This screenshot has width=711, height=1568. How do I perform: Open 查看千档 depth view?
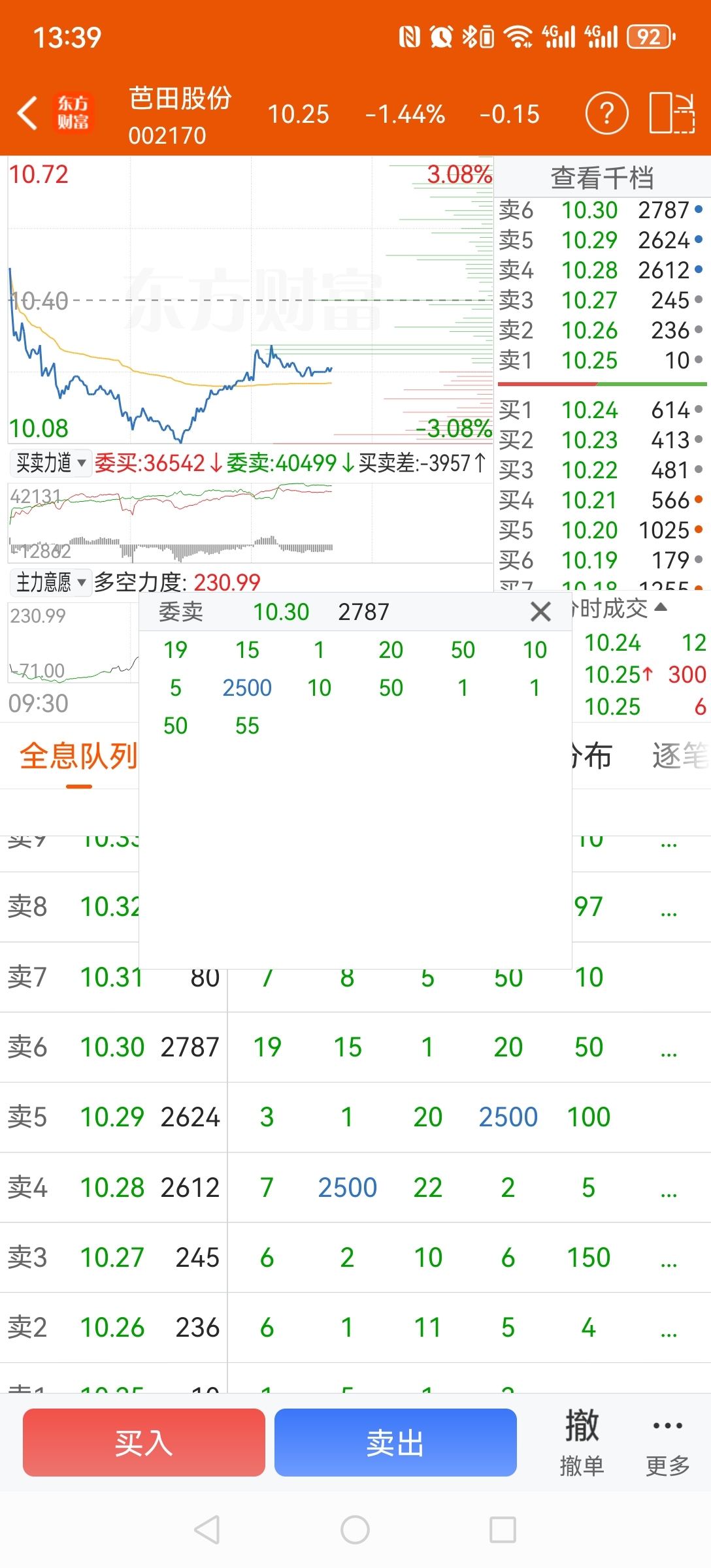point(602,177)
